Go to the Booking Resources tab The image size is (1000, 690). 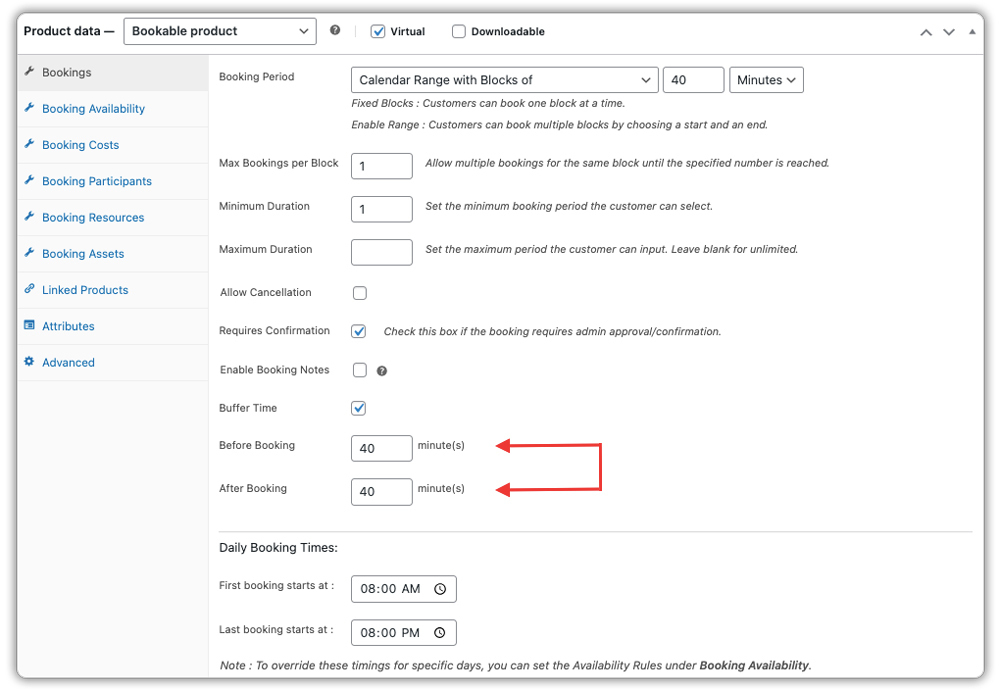[x=93, y=217]
